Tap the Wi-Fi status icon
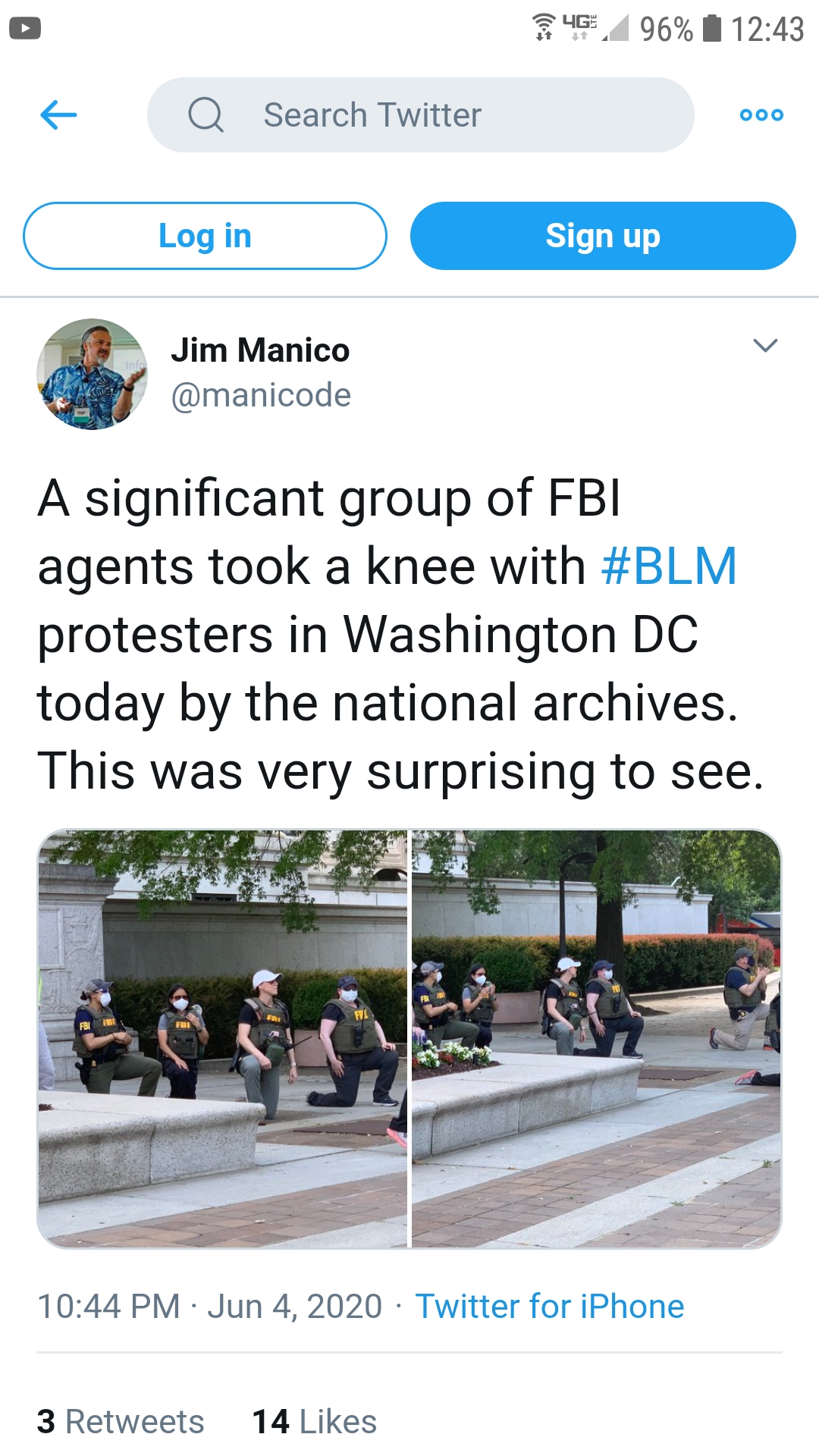 [x=544, y=27]
